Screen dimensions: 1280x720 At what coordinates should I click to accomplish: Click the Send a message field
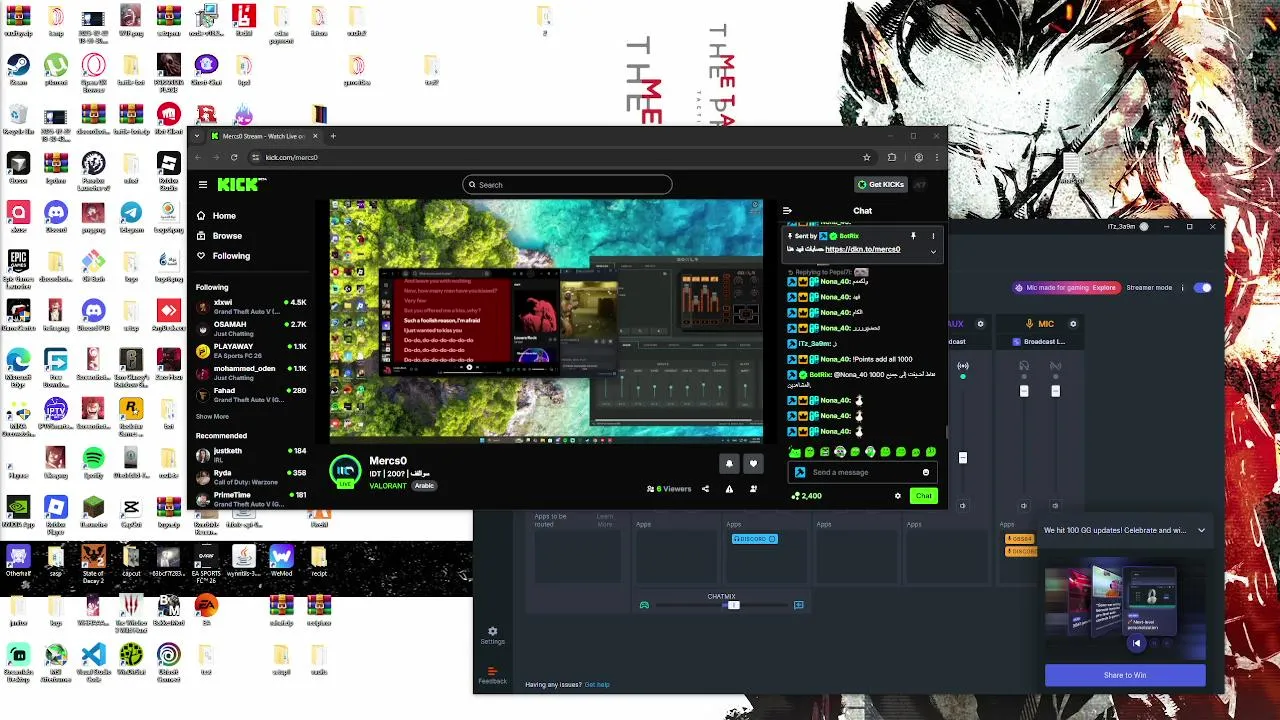865,472
